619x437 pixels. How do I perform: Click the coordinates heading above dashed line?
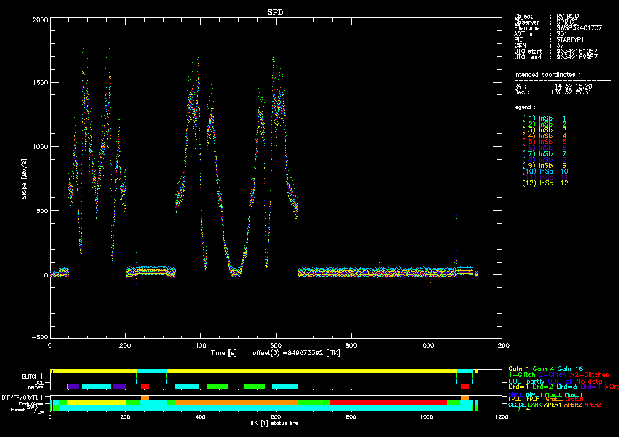pos(547,75)
